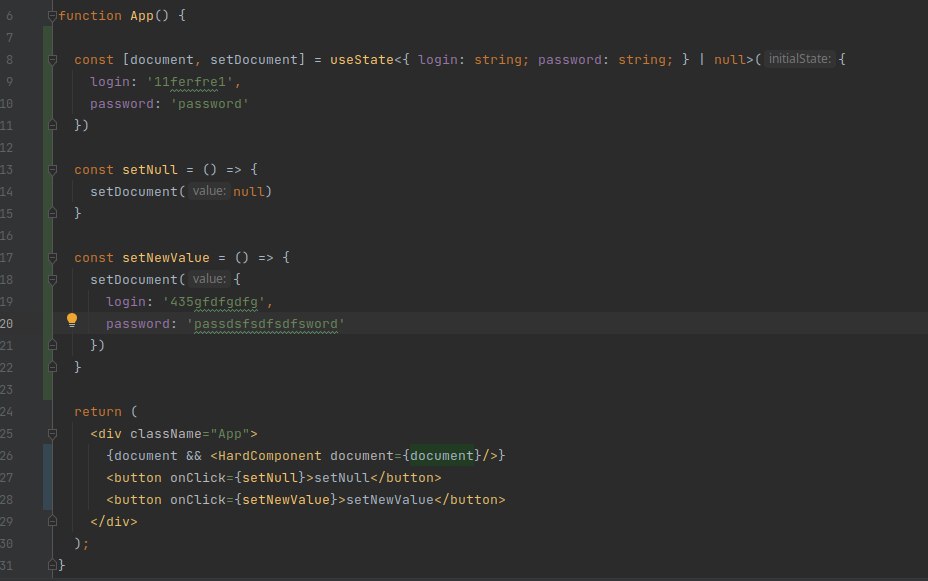
Task: Click the closing </div> tag
Action: 114,521
